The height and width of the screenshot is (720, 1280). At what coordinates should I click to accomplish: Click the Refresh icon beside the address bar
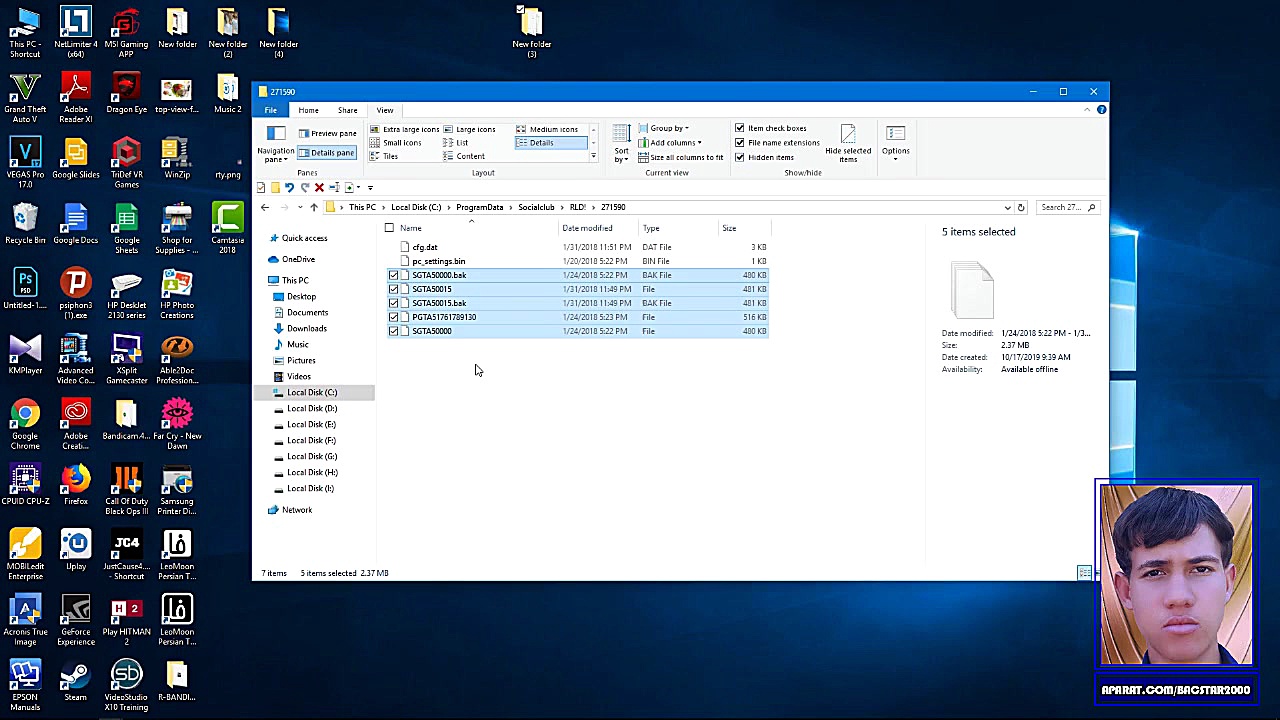point(1021,208)
